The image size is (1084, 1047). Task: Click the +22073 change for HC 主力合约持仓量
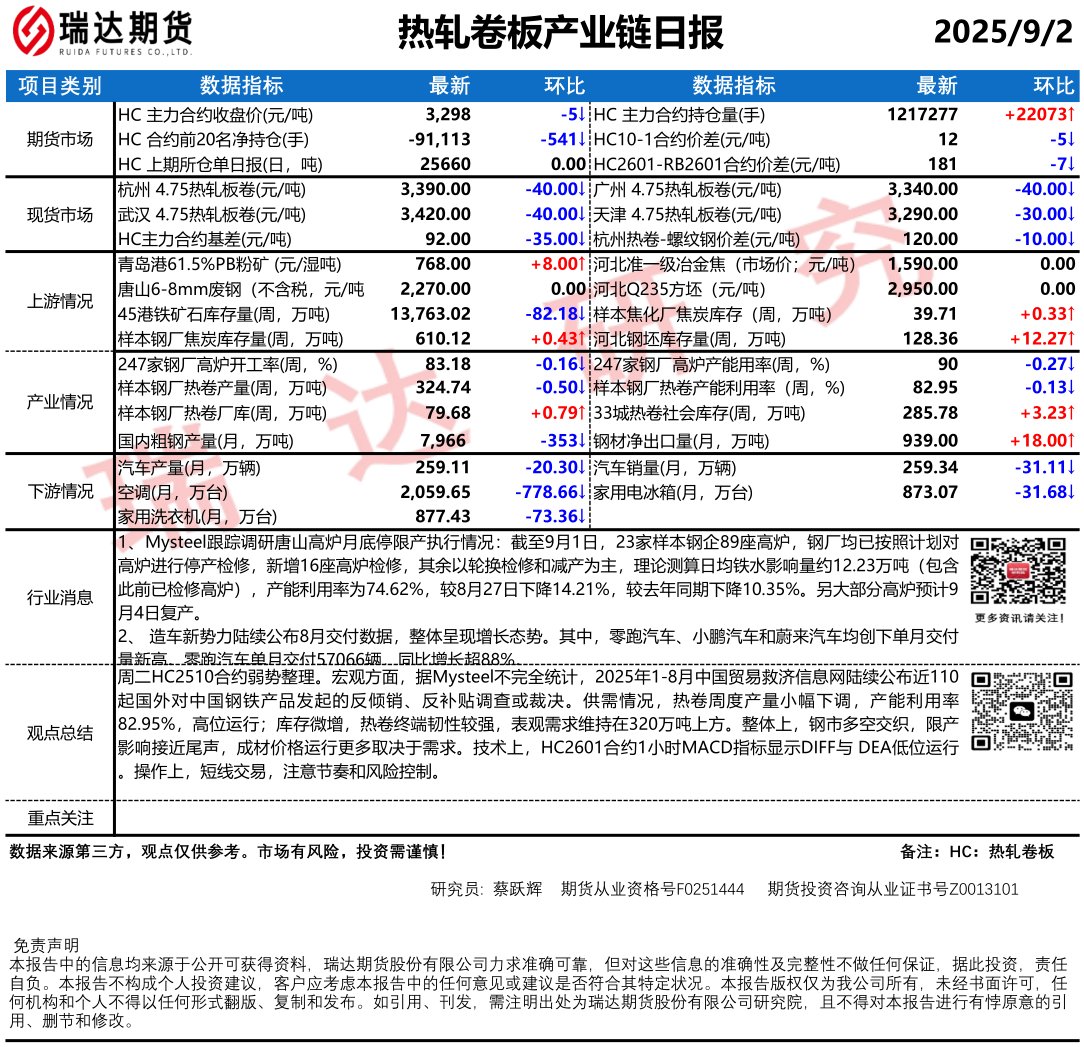[x=1039, y=114]
